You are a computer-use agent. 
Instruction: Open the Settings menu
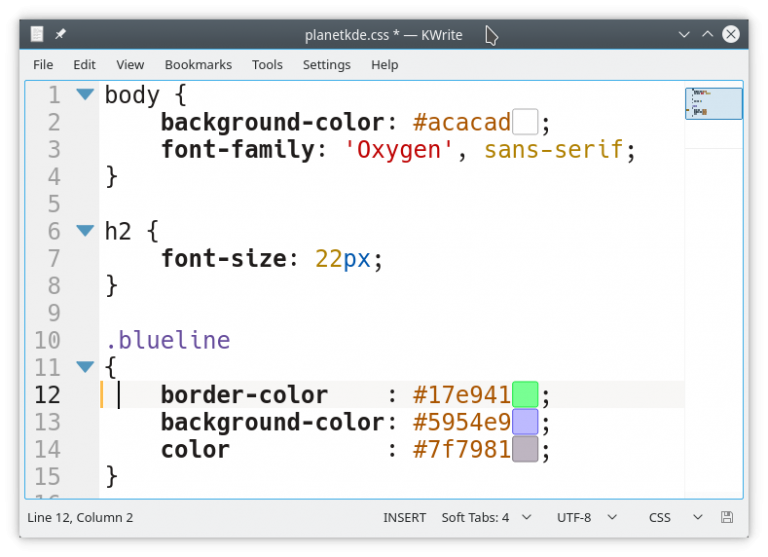[326, 64]
